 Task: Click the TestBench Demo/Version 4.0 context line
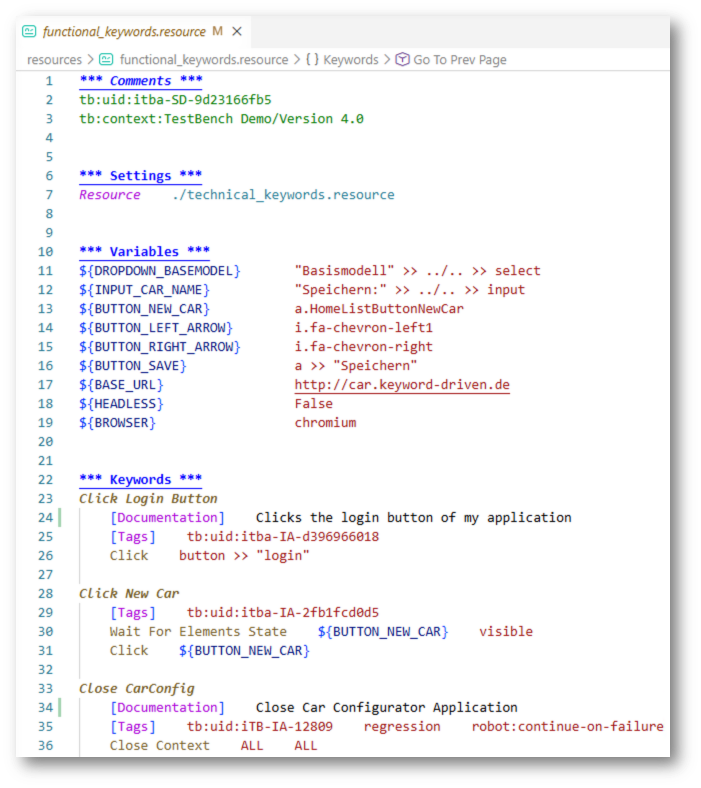(222, 119)
